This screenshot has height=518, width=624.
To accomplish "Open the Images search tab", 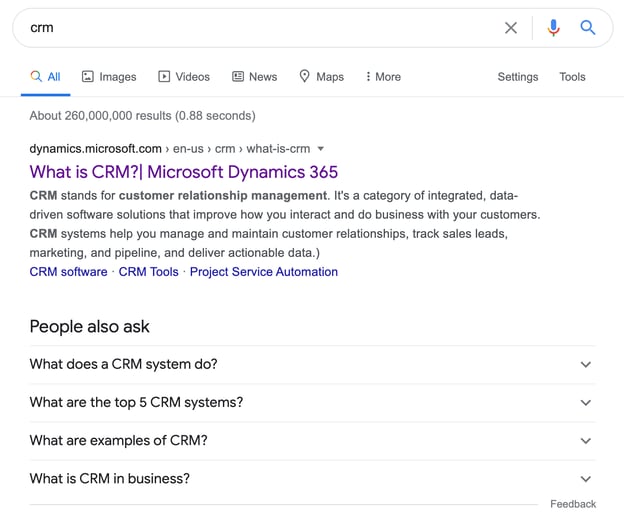I will (x=109, y=77).
